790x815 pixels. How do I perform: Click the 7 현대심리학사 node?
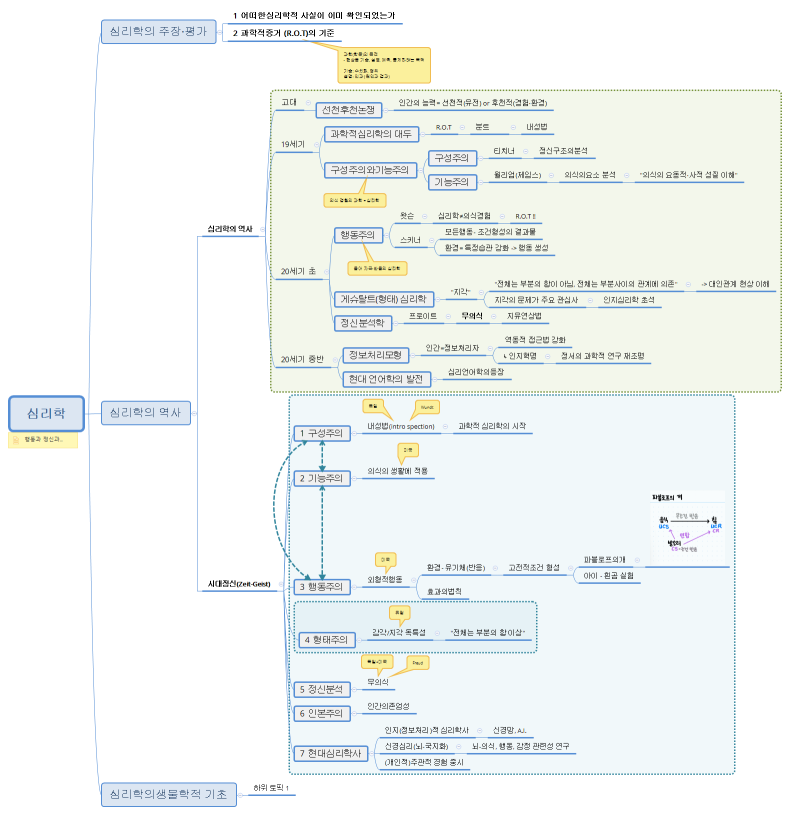[x=329, y=753]
